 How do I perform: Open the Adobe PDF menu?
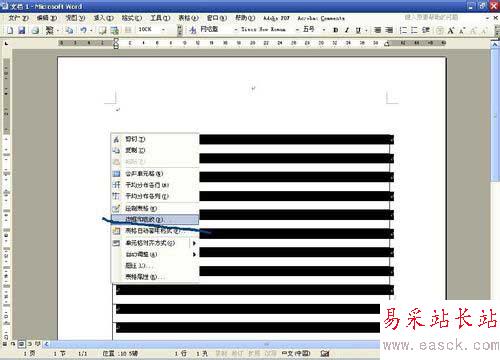point(276,18)
